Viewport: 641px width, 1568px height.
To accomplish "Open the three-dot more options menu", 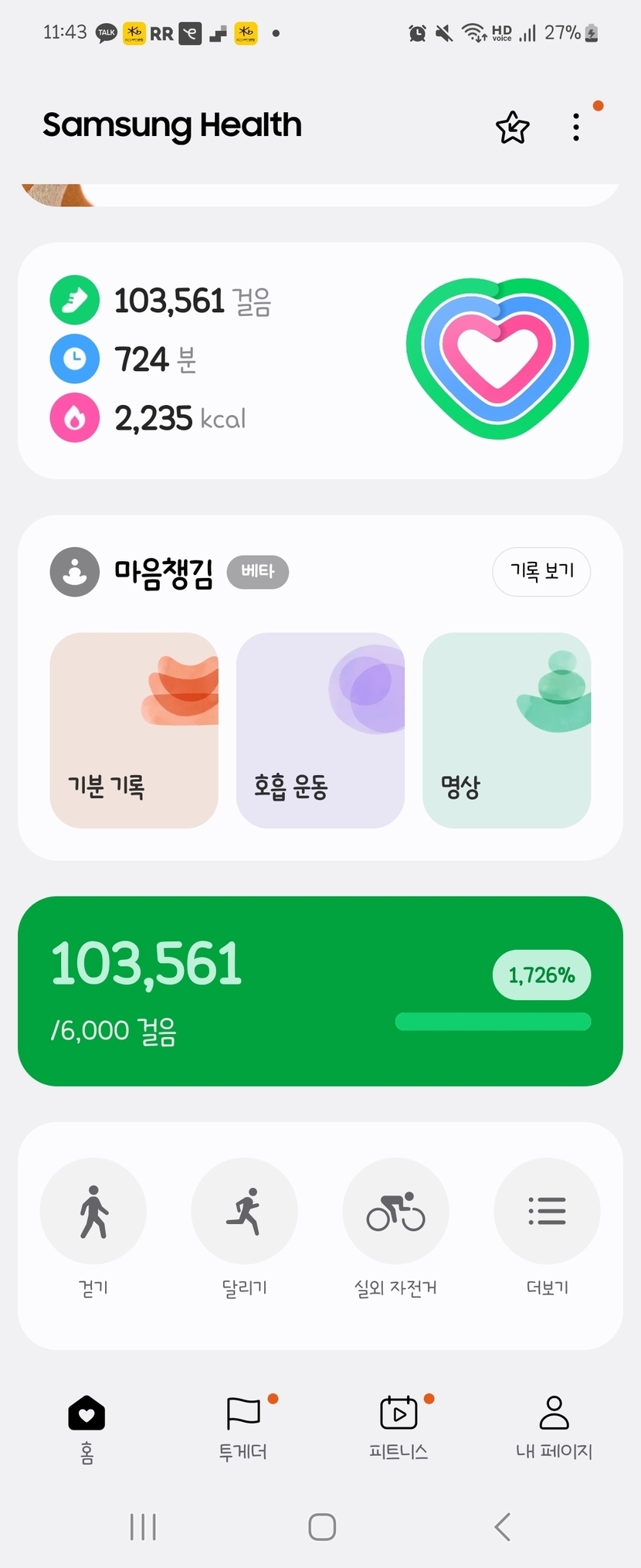I will tap(576, 128).
